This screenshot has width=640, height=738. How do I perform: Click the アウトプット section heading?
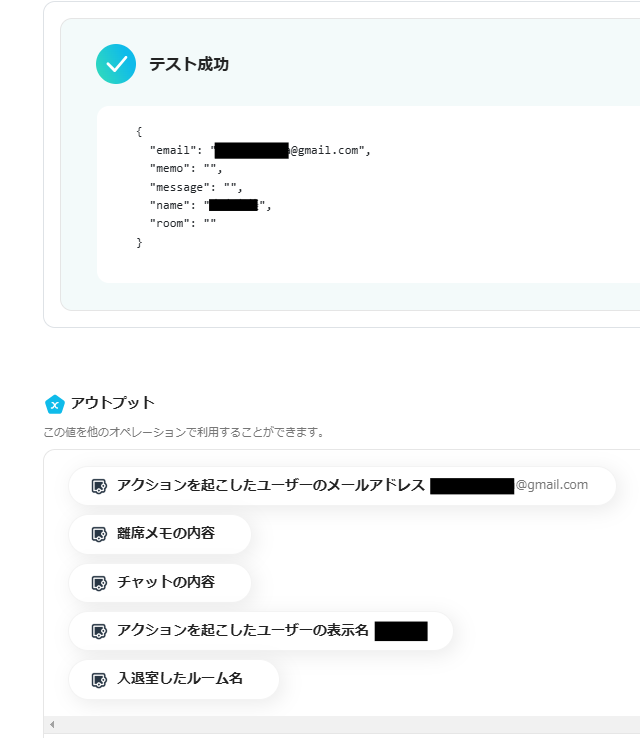coord(113,403)
